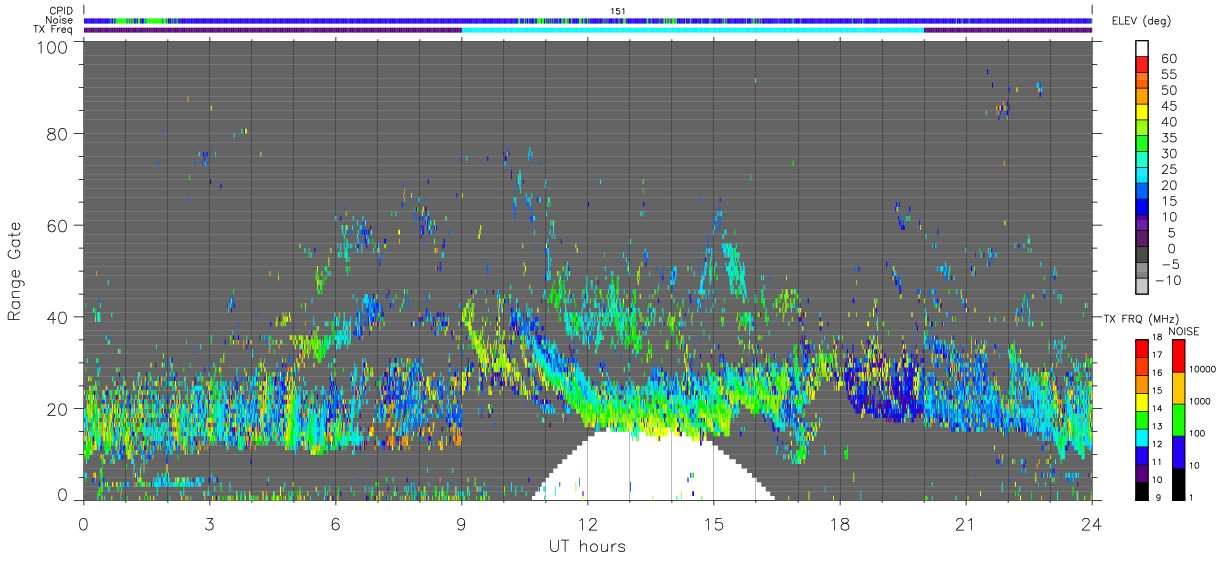Click noise legend value 100
Screen dimensions: 1228x567
point(1196,434)
